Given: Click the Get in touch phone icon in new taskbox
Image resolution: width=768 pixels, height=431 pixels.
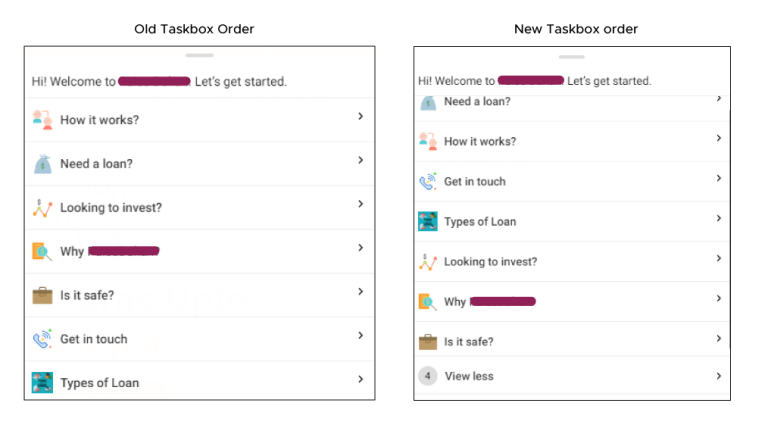Looking at the screenshot, I should click(428, 181).
